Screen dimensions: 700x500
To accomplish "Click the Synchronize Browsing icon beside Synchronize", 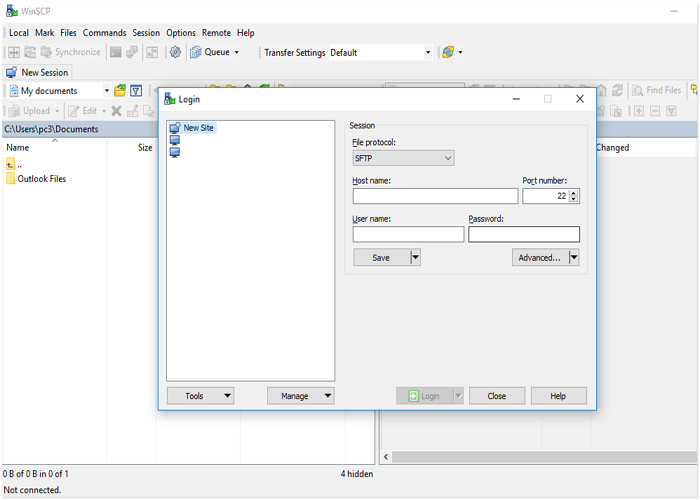I will pos(30,52).
